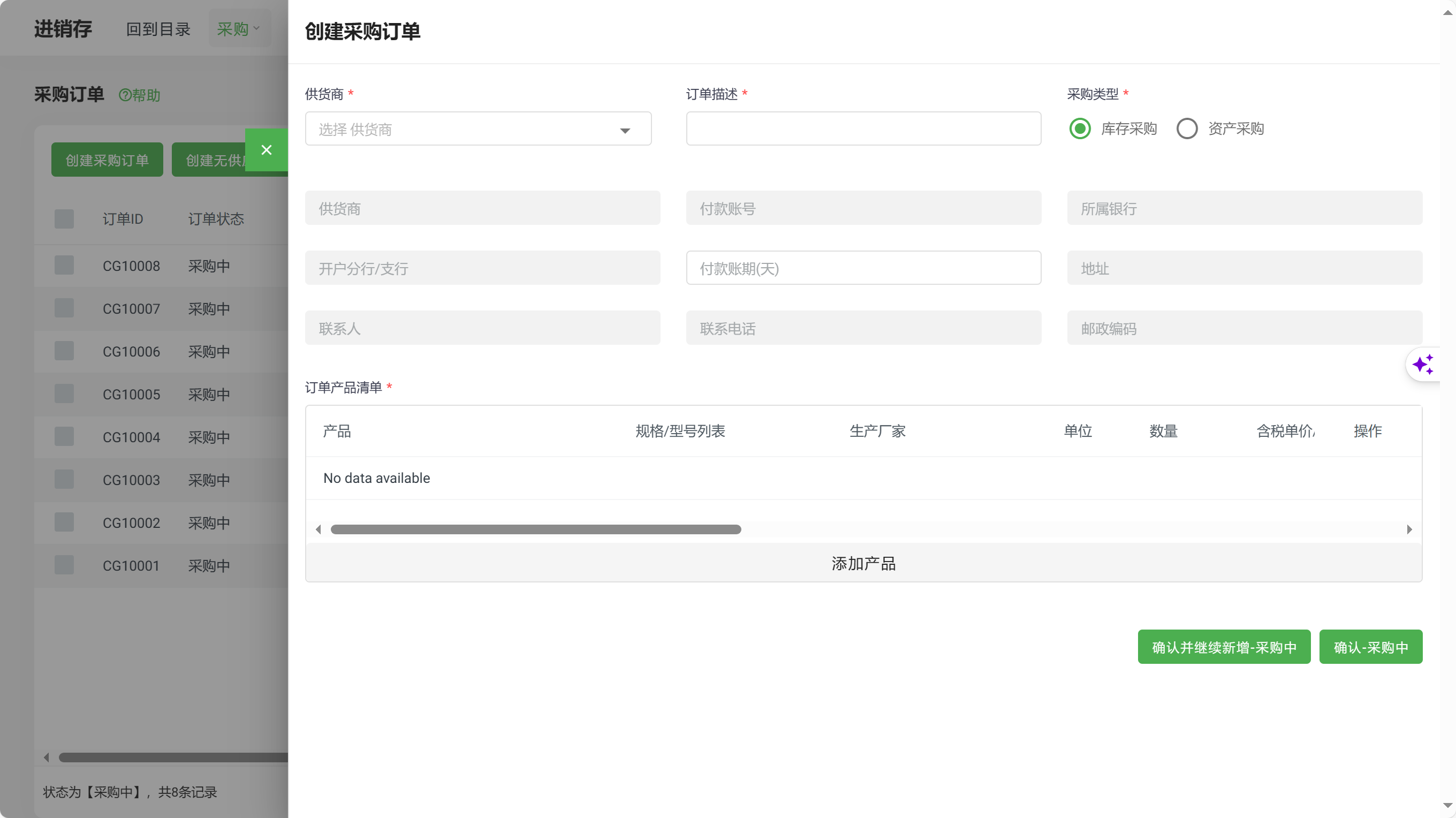Check the box for order CG10005
The height and width of the screenshot is (818, 1456).
coord(64,393)
